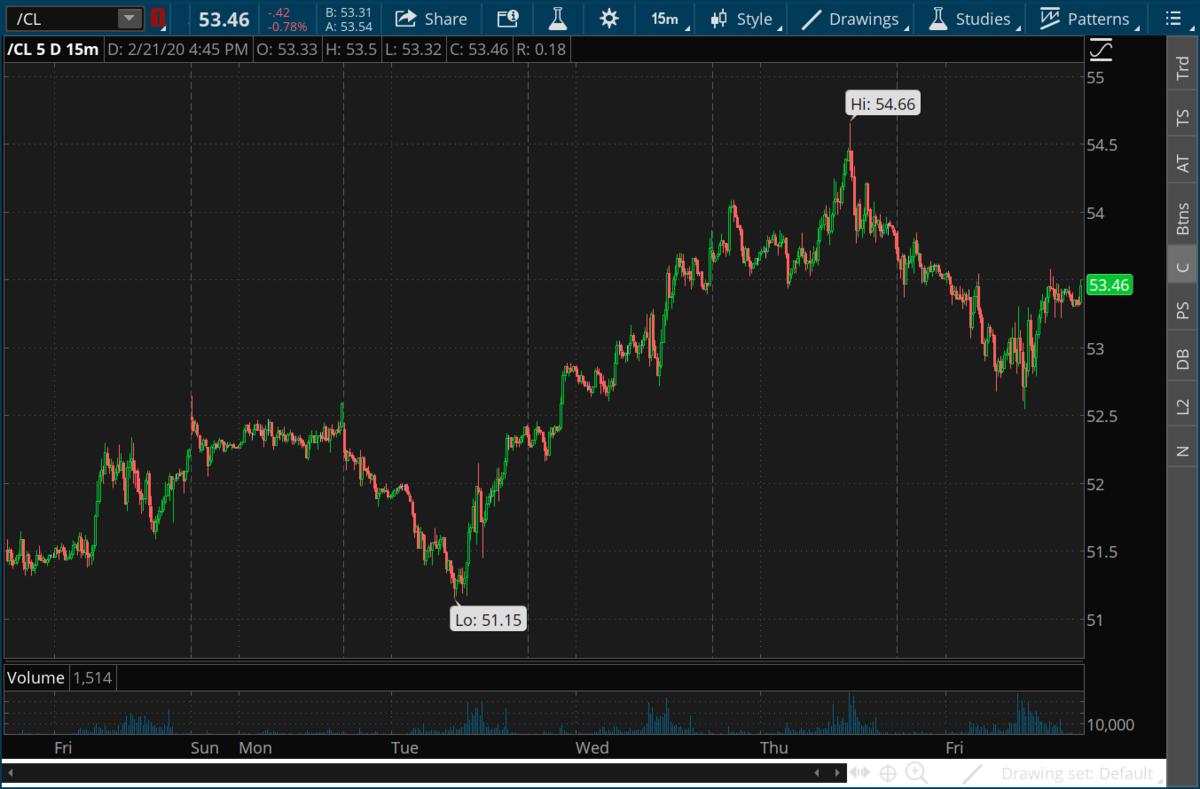Click the 10,000 volume axis label
The height and width of the screenshot is (789, 1200).
coord(1111,724)
